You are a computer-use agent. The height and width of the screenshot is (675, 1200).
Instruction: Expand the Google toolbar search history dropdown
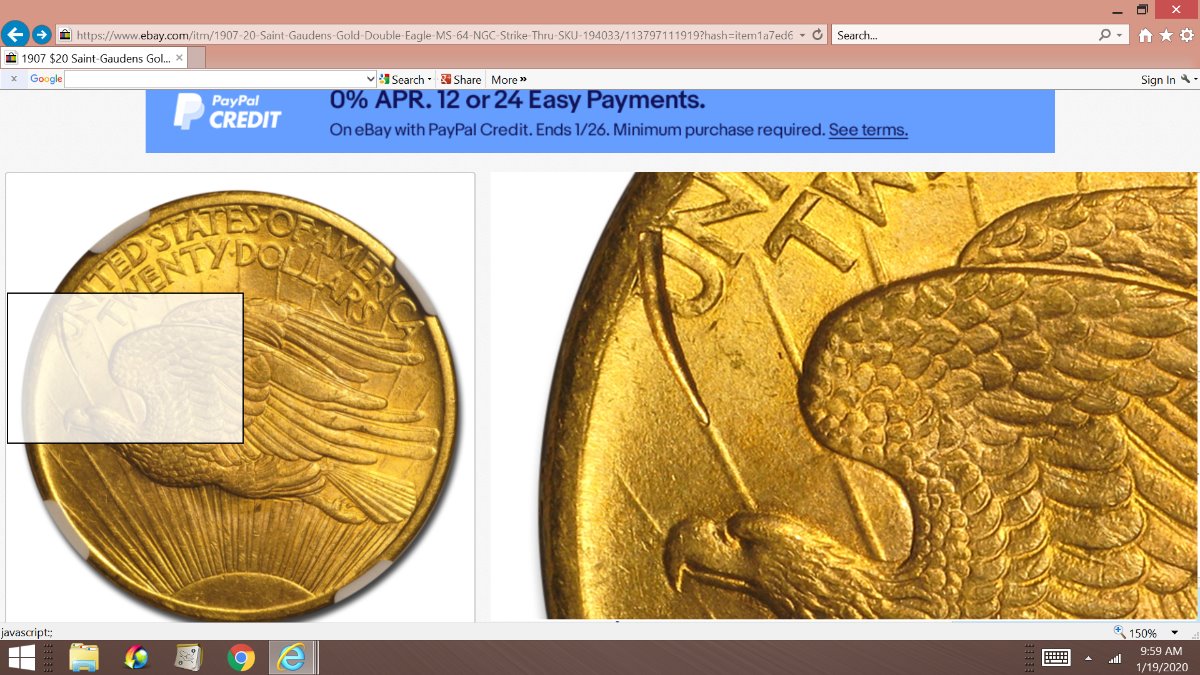(371, 79)
